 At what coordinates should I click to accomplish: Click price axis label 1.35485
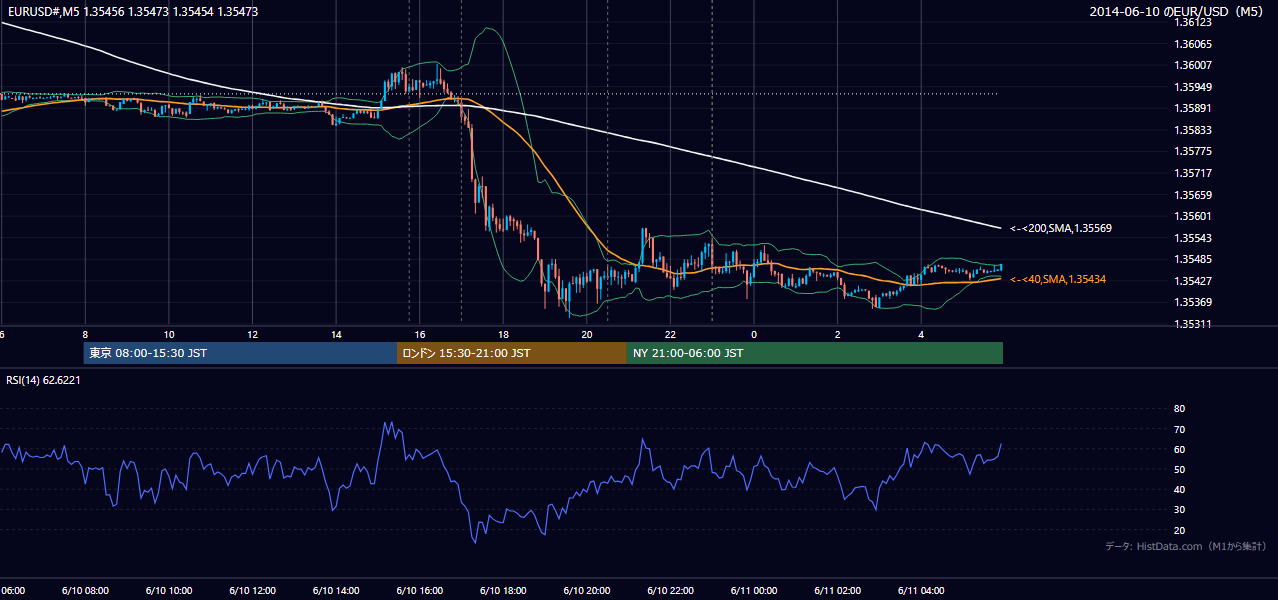[1193, 260]
